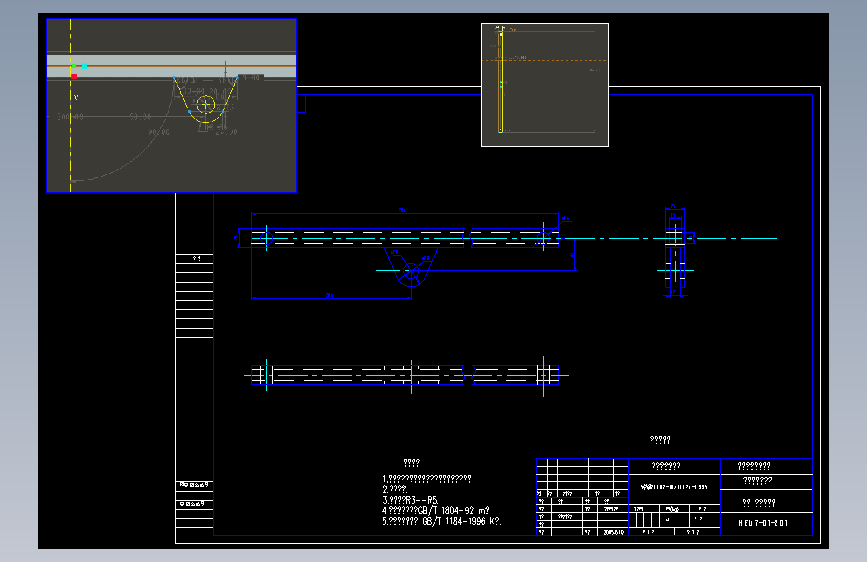Select the note mentioning GB/T 1184-1996
The width and height of the screenshot is (867, 562).
point(442,521)
